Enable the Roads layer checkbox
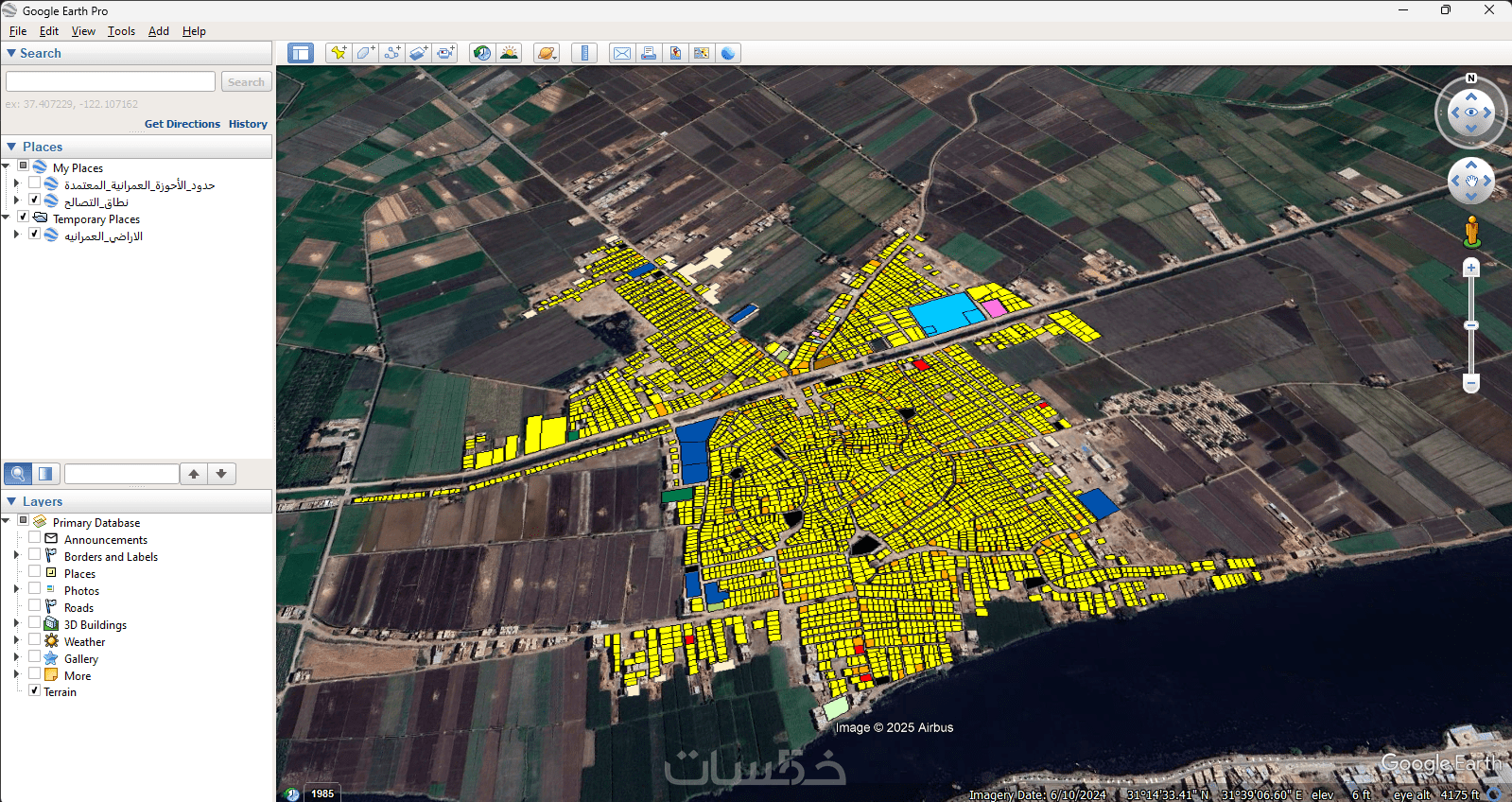The image size is (1512, 802). click(35, 606)
